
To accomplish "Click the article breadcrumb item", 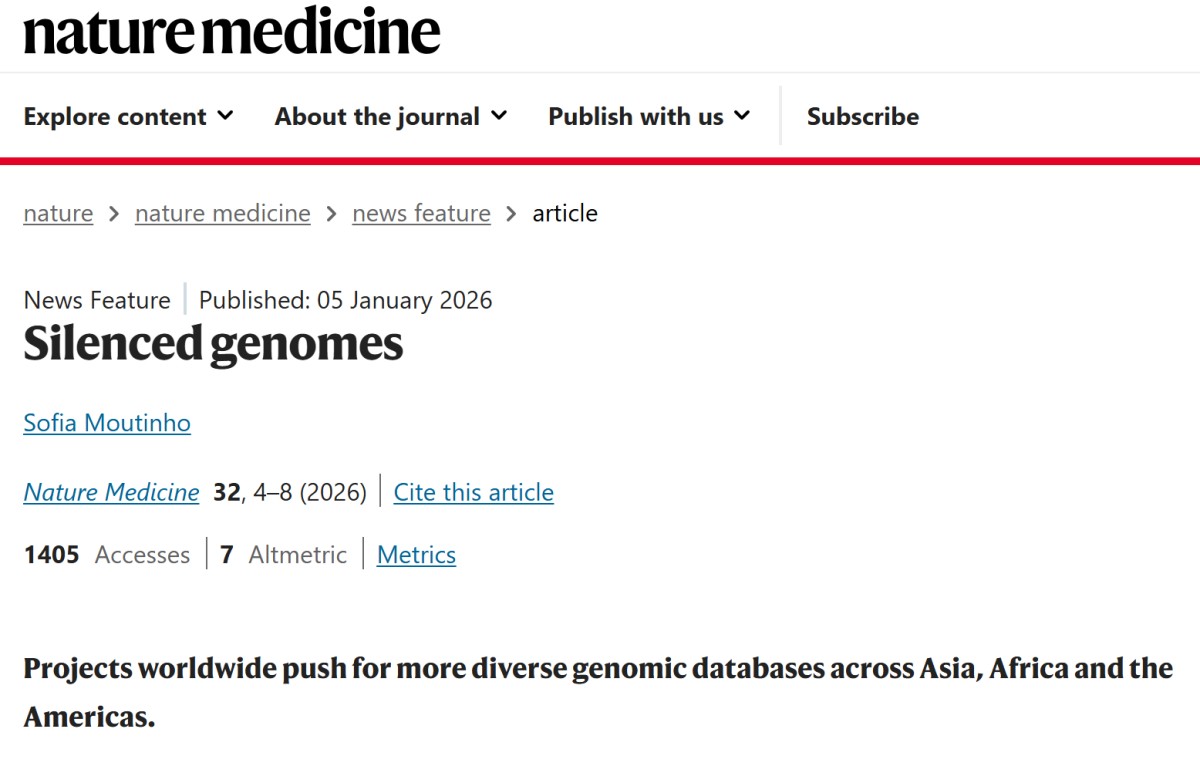I will click(x=564, y=213).
